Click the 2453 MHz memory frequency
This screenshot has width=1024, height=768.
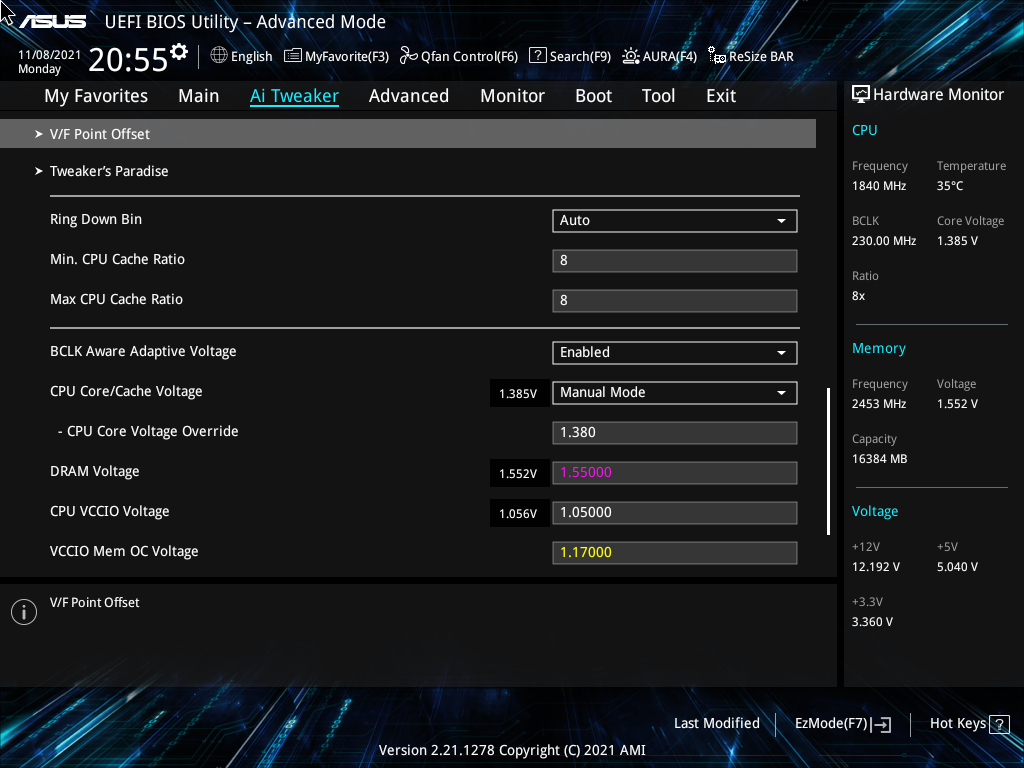[x=879, y=404]
